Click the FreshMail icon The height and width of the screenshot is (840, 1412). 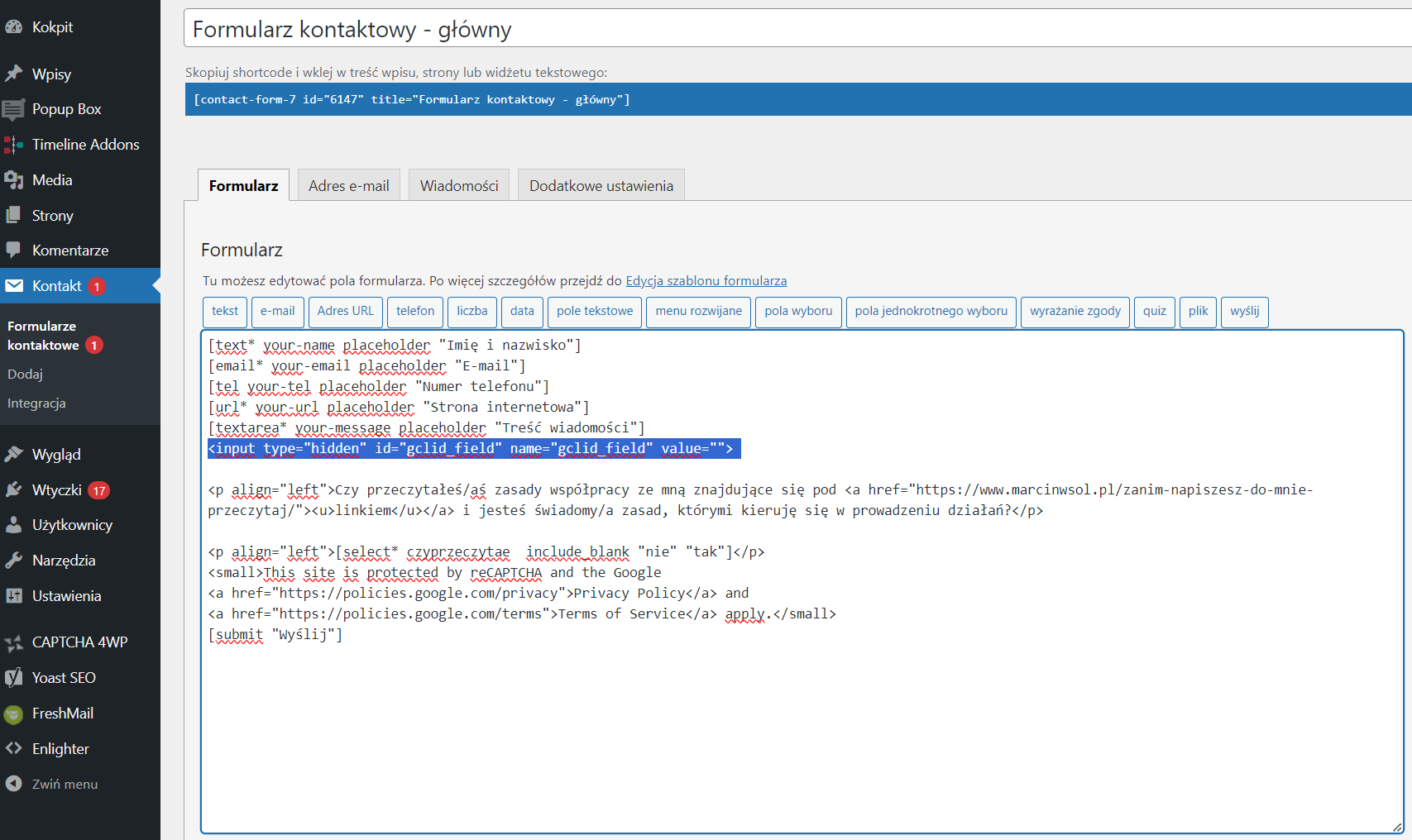pyautogui.click(x=13, y=714)
